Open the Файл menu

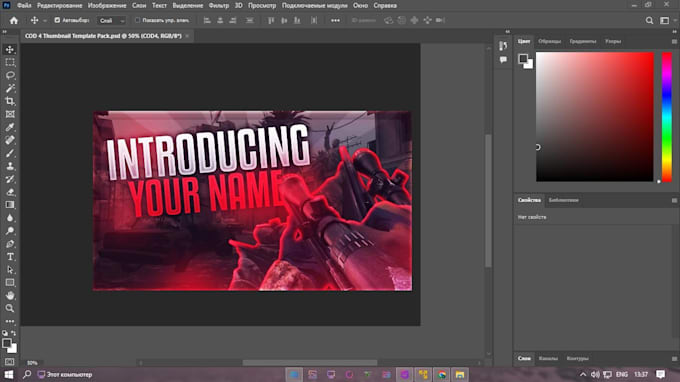coord(24,6)
